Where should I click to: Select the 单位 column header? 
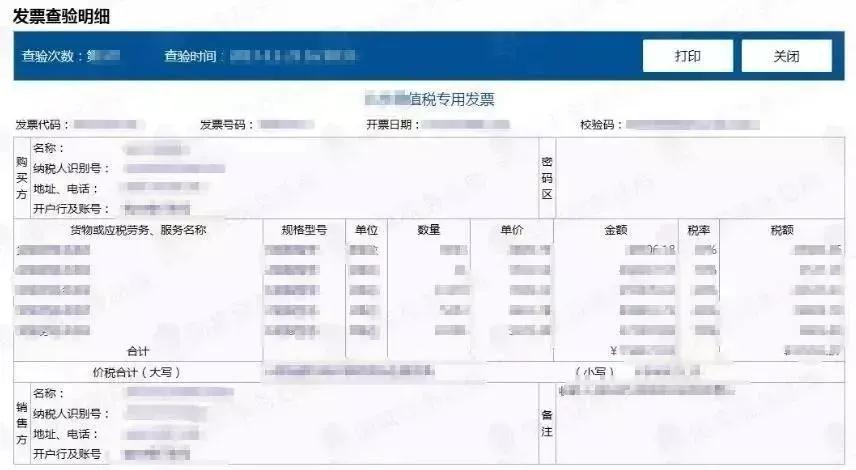click(x=366, y=229)
